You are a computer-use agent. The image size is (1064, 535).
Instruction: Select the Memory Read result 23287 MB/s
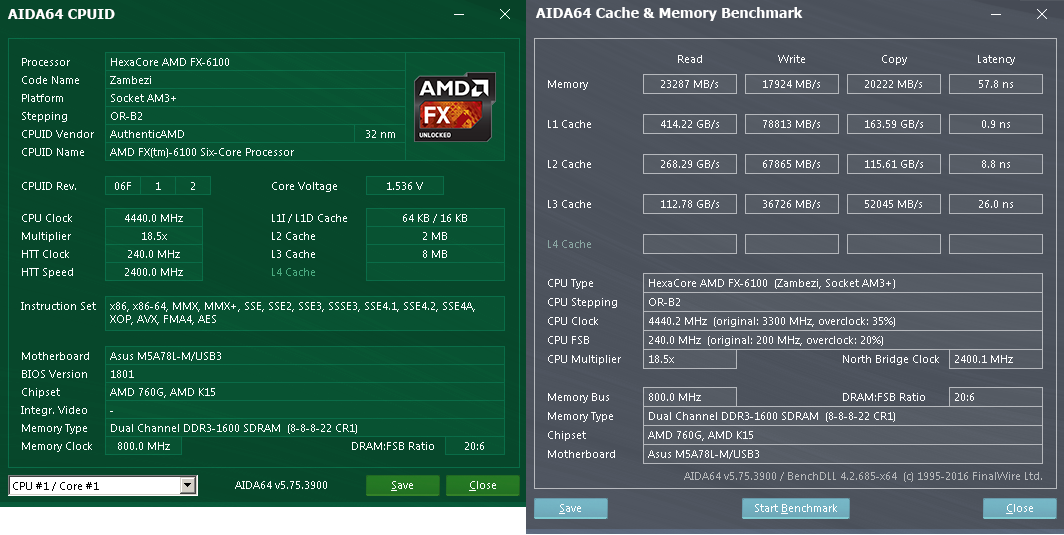click(x=689, y=84)
